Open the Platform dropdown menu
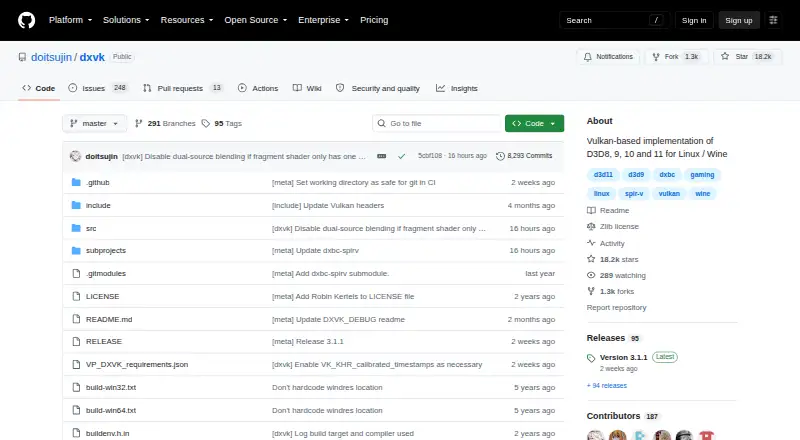The width and height of the screenshot is (800, 440). coord(70,20)
